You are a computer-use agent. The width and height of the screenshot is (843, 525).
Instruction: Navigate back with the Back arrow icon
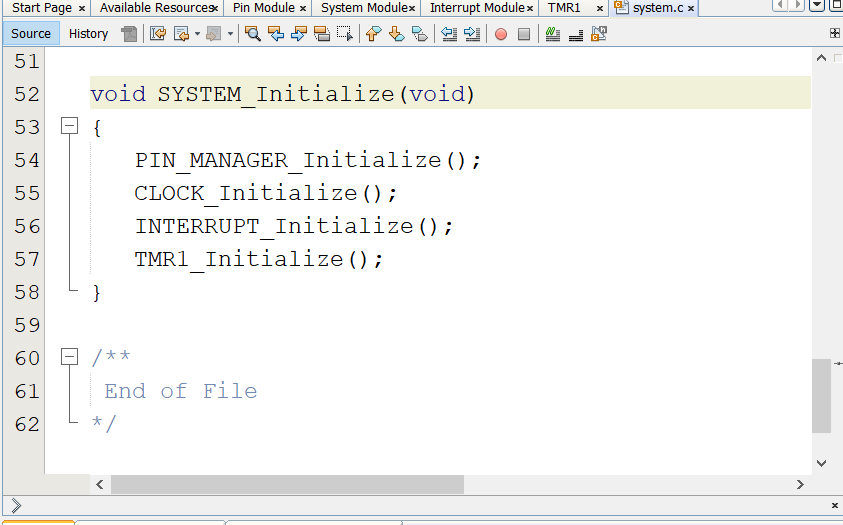181,34
